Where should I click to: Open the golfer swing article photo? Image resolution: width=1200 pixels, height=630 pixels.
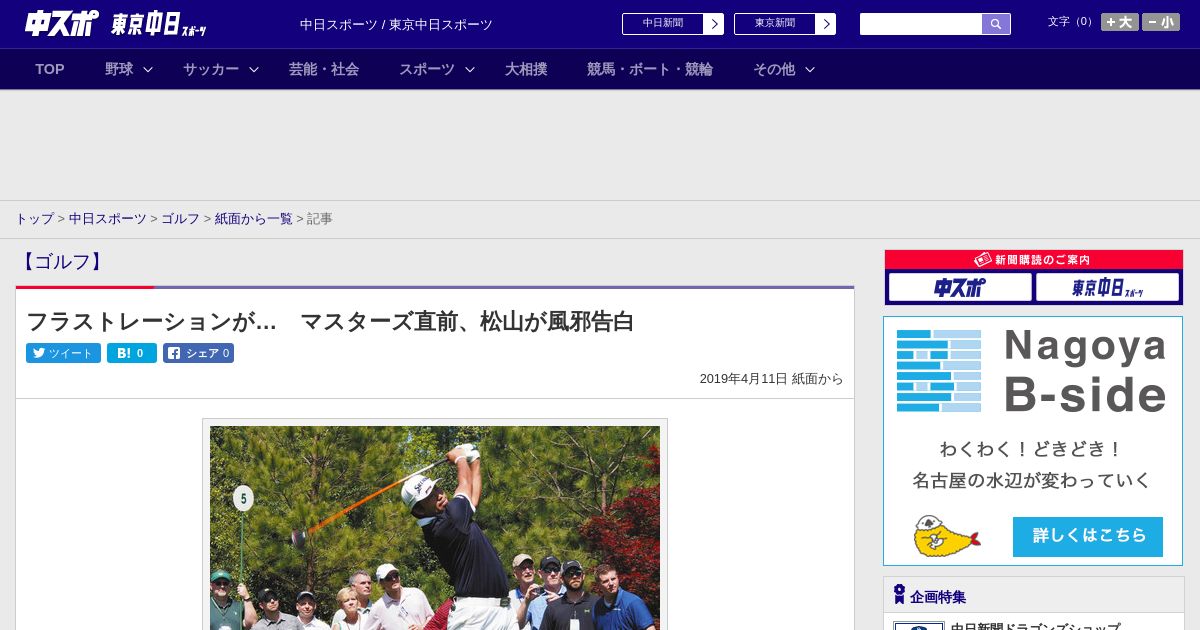435,528
